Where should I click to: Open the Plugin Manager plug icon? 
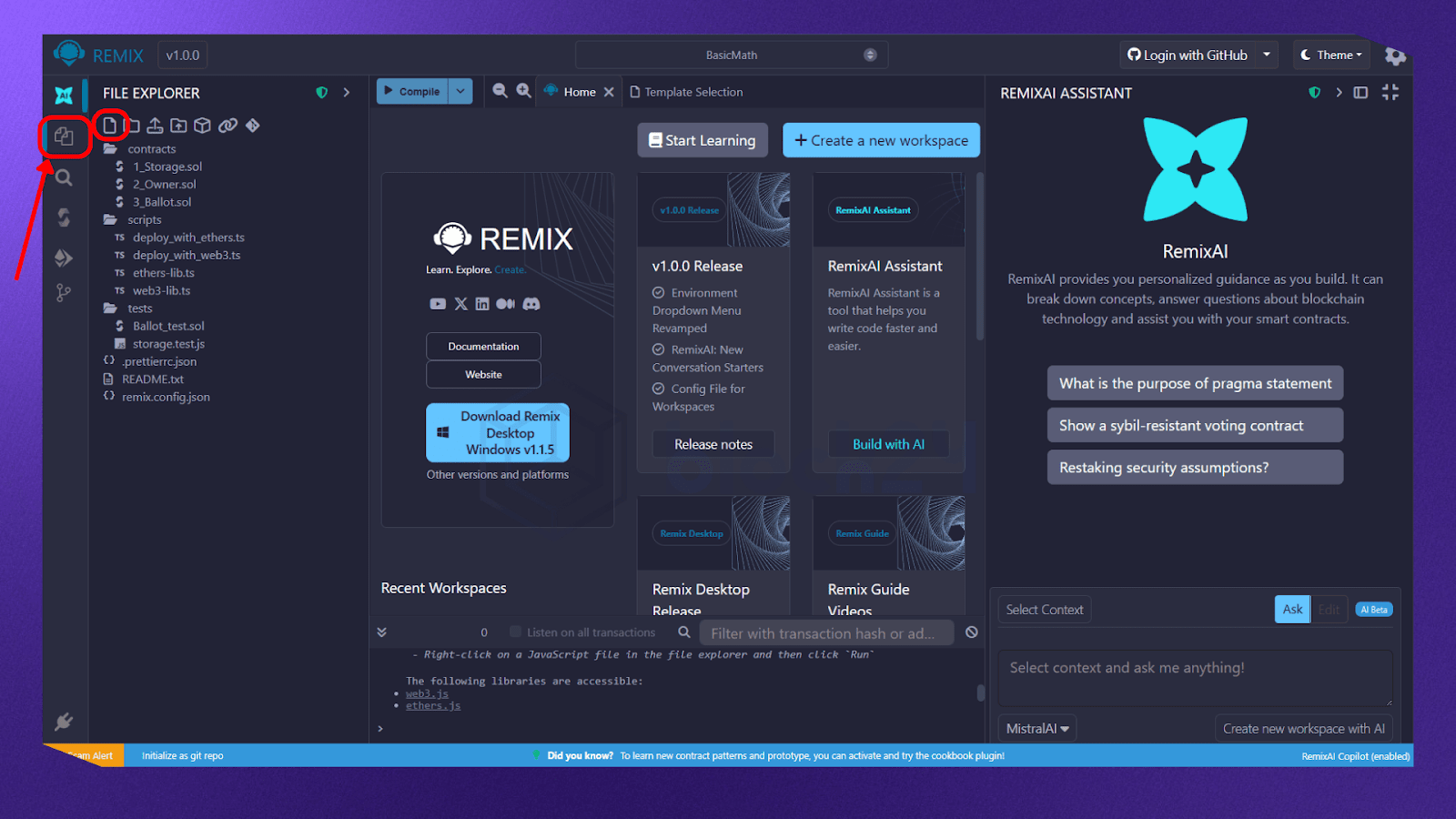click(x=64, y=722)
